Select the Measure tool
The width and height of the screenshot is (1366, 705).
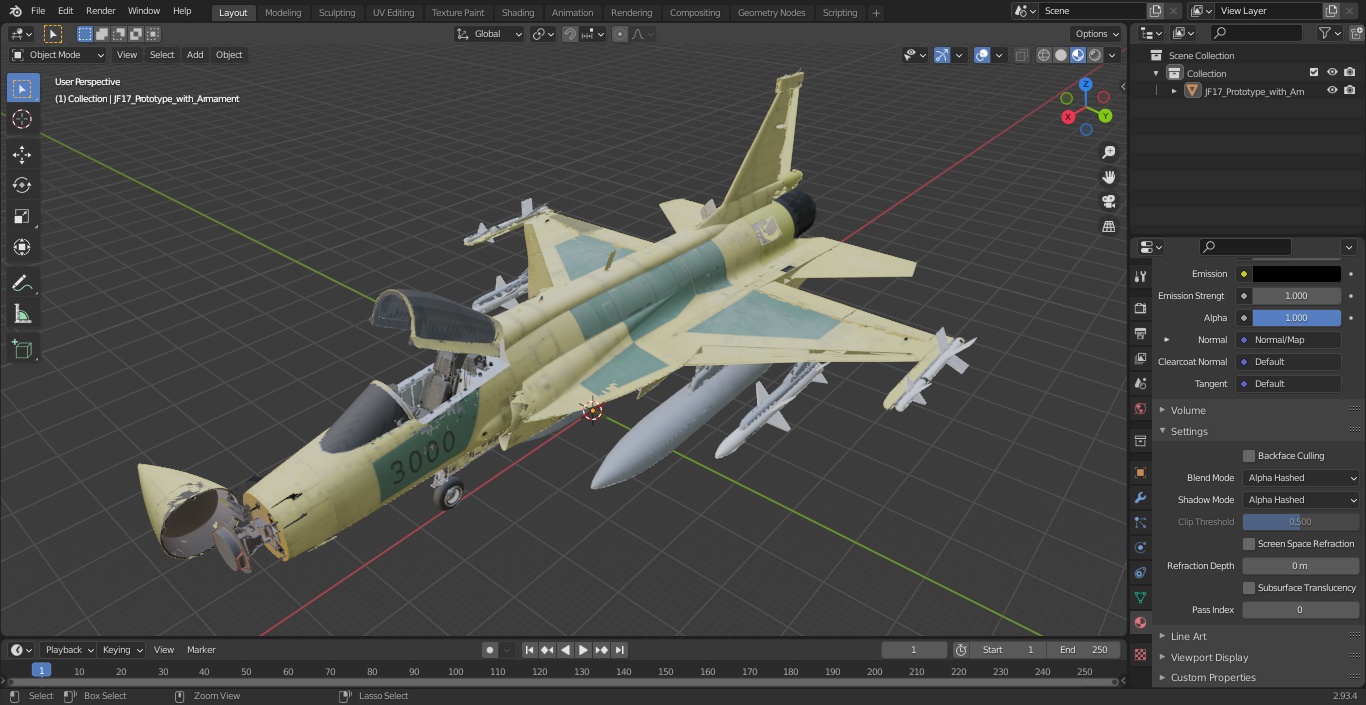point(22,315)
